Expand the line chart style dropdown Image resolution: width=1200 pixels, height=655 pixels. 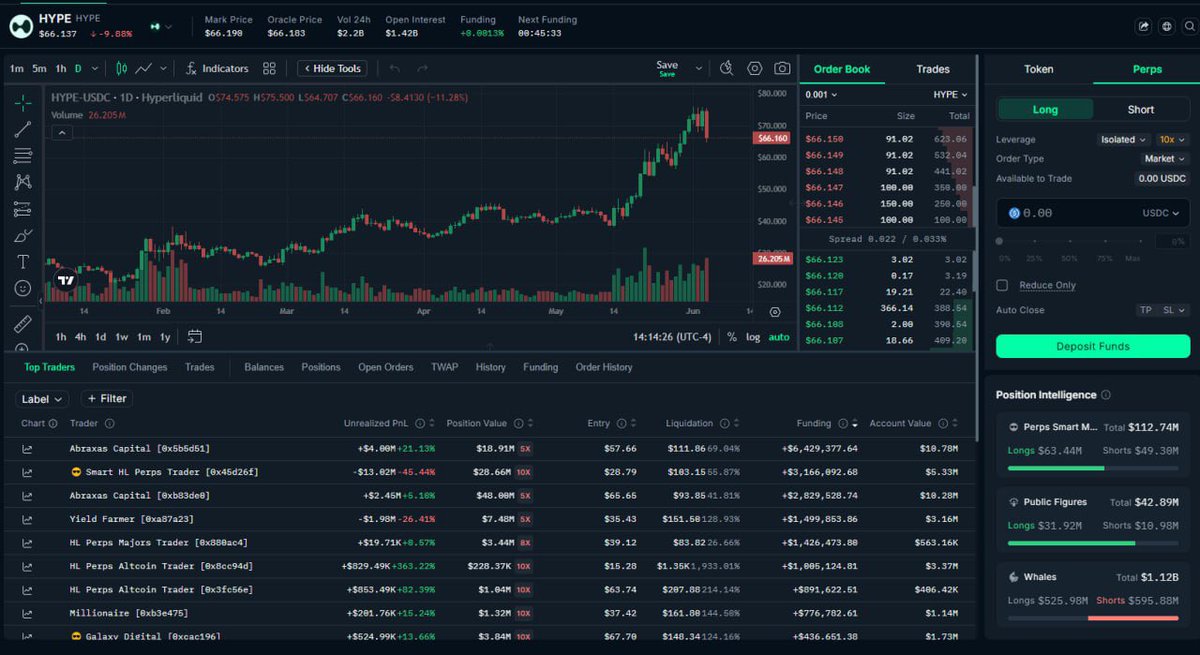pos(164,69)
